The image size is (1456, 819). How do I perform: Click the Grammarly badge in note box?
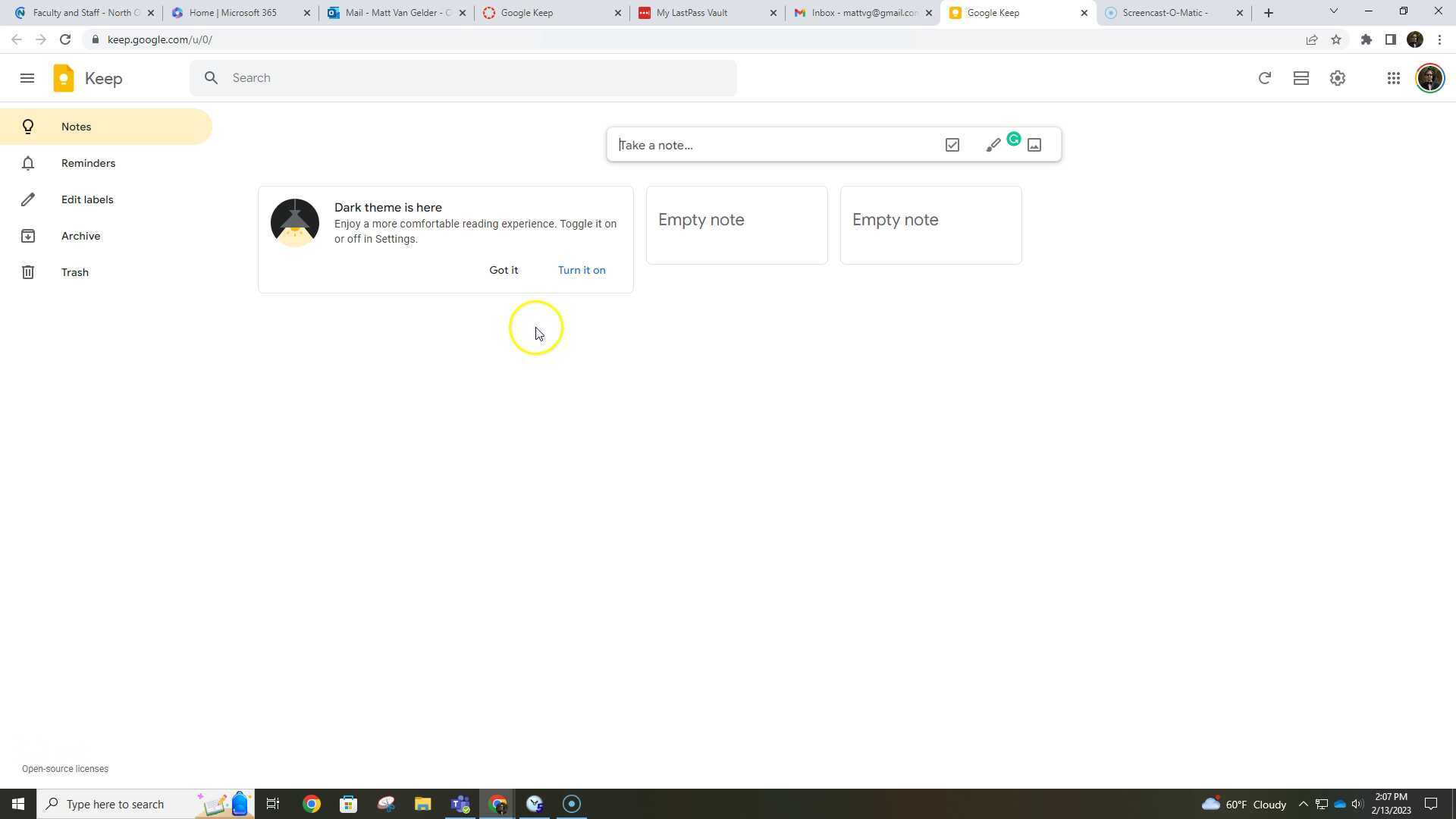(x=1013, y=140)
